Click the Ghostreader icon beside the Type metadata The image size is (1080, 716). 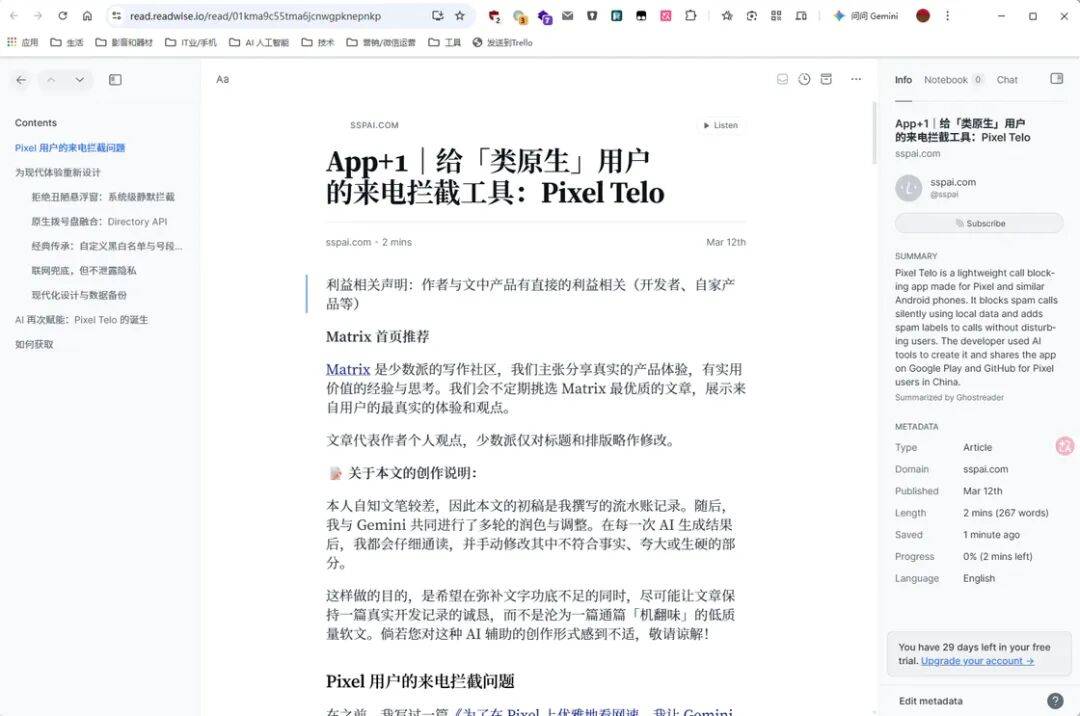[x=1064, y=447]
